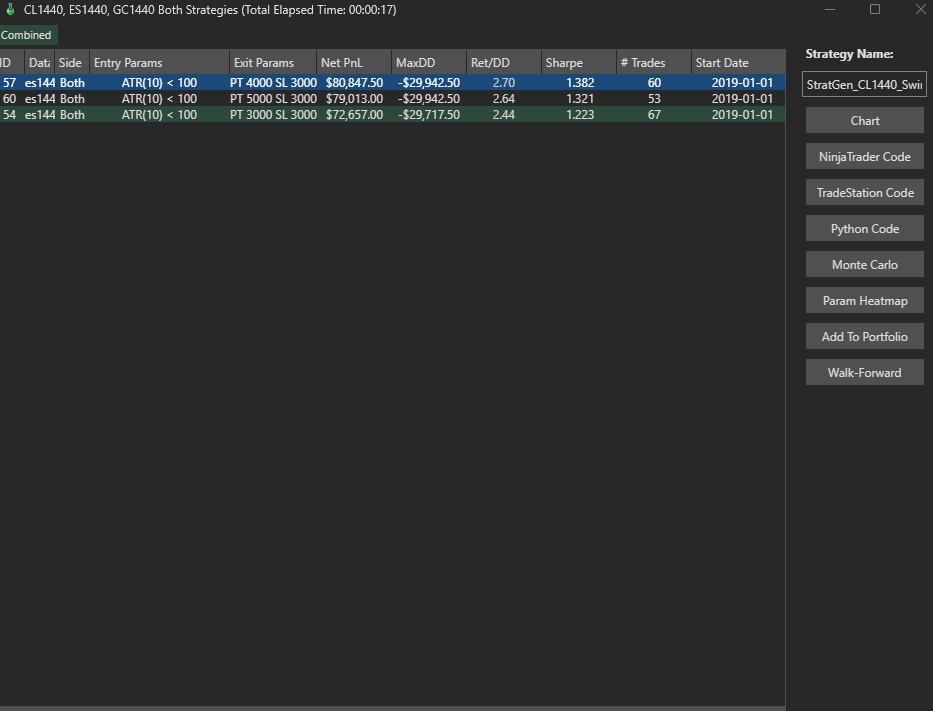This screenshot has height=711, width=933.
Task: Click exit params PT 5000 SL 3000
Action: click(273, 99)
